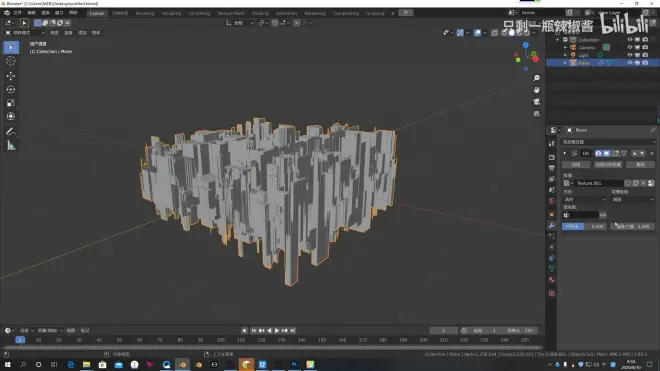This screenshot has width=660, height=371.
Task: Switch to the Shading workspace tab
Action: click(260, 13)
